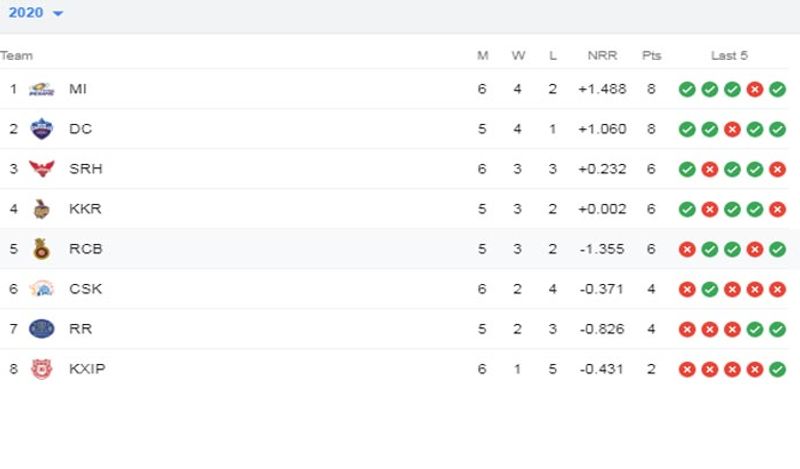Click the Pts column header
The height and width of the screenshot is (469, 800).
651,55
